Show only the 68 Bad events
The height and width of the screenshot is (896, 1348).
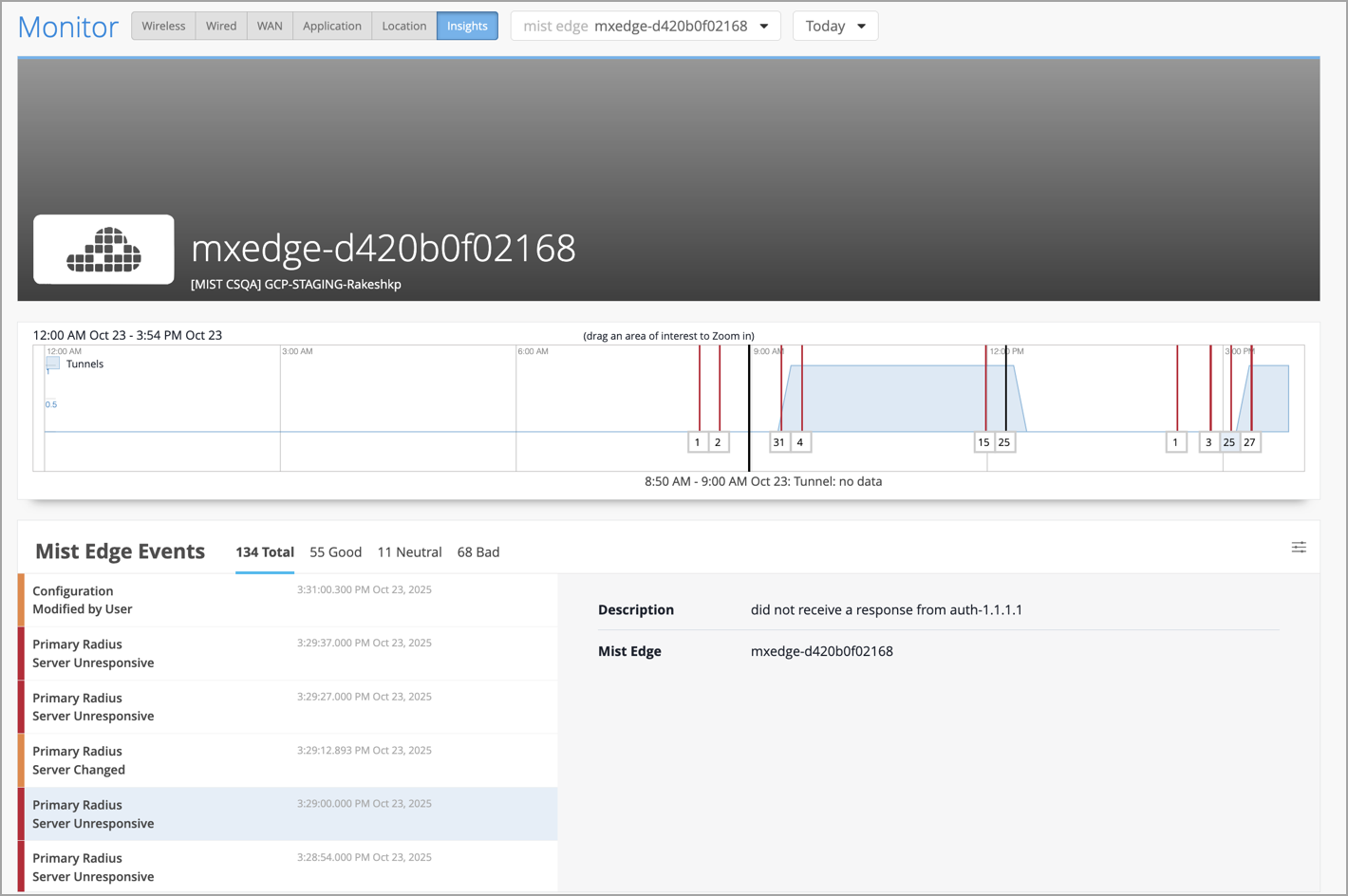click(x=478, y=552)
